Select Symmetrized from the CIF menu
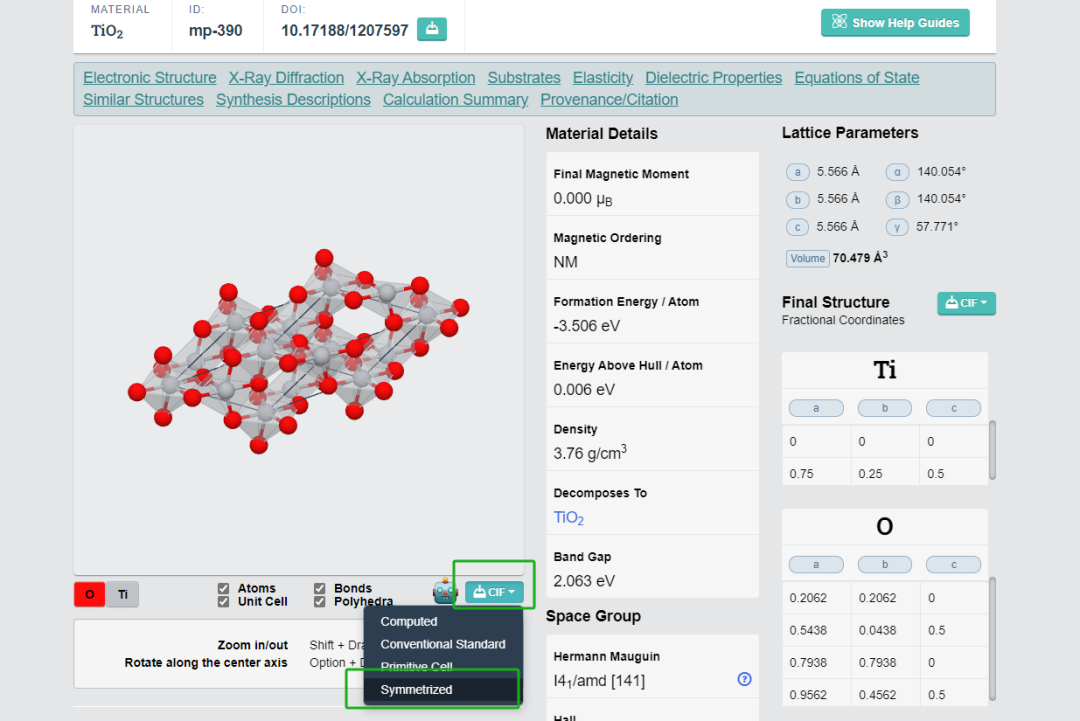Screen dimensions: 1080x721 (x=416, y=690)
